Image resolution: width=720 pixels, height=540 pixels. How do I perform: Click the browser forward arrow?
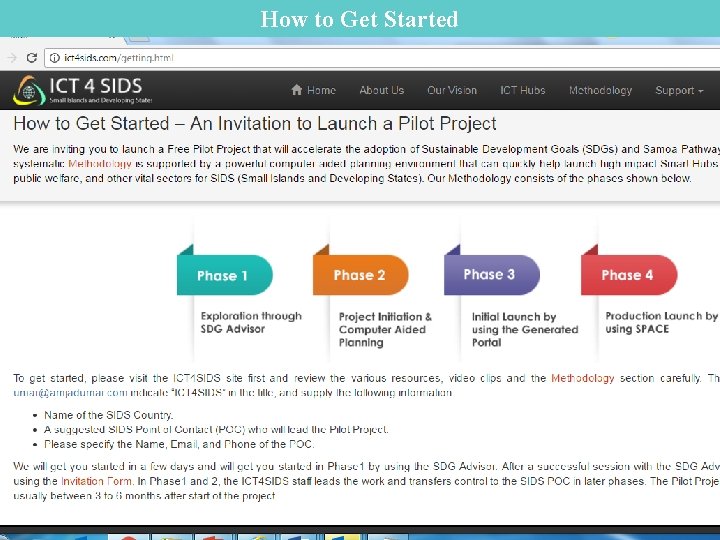tap(12, 58)
